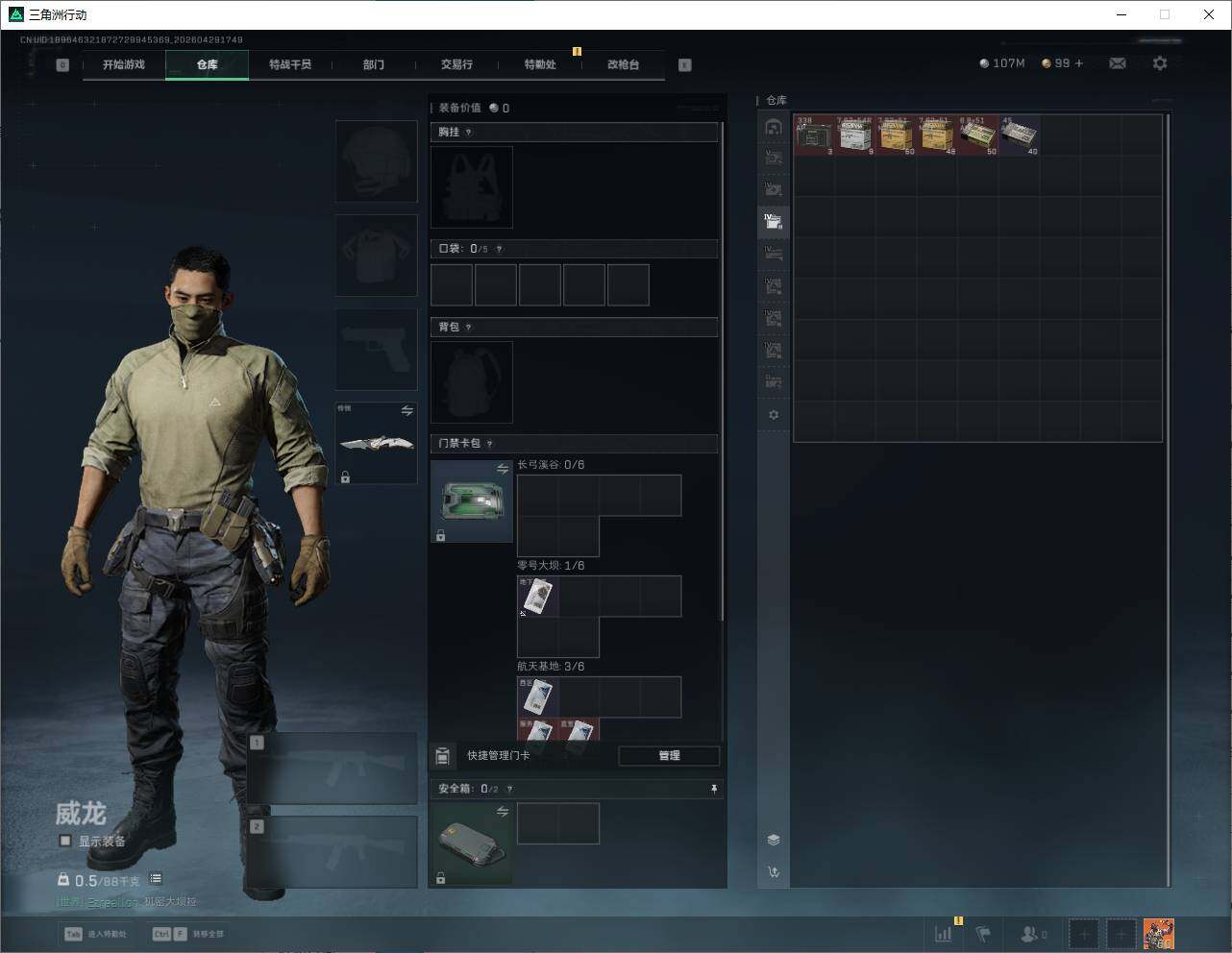Swap the keycard case using arrows icon
Image resolution: width=1232 pixels, height=953 pixels.
(x=503, y=469)
